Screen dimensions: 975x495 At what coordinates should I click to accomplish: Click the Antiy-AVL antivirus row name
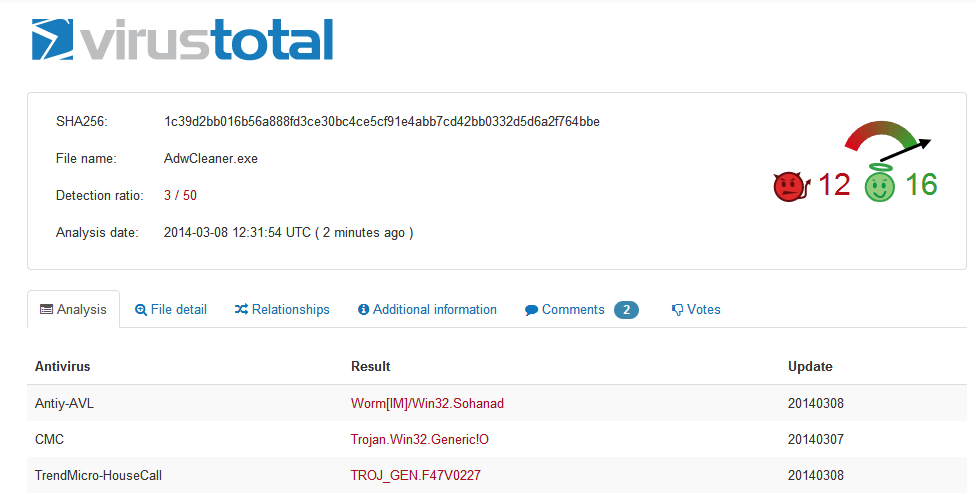[65, 403]
